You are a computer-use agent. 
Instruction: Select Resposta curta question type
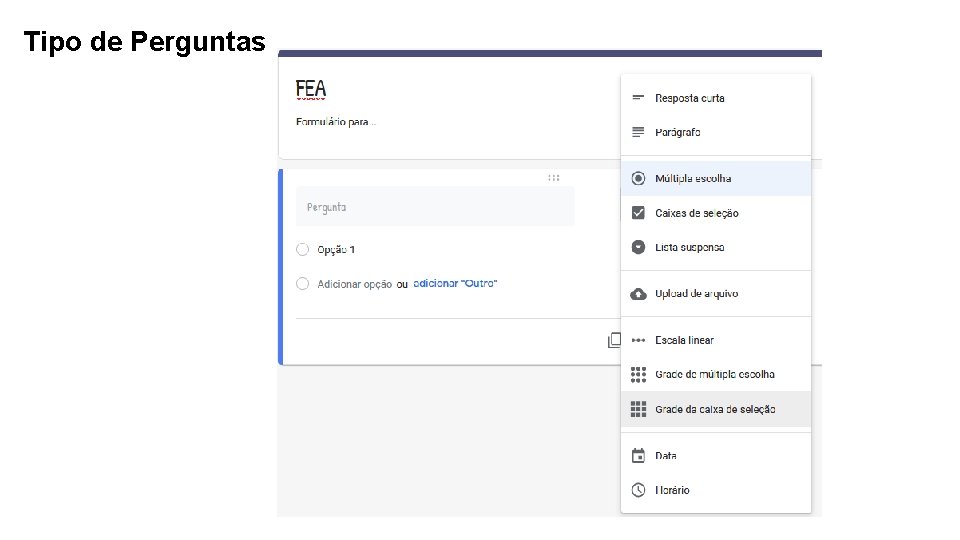(716, 98)
